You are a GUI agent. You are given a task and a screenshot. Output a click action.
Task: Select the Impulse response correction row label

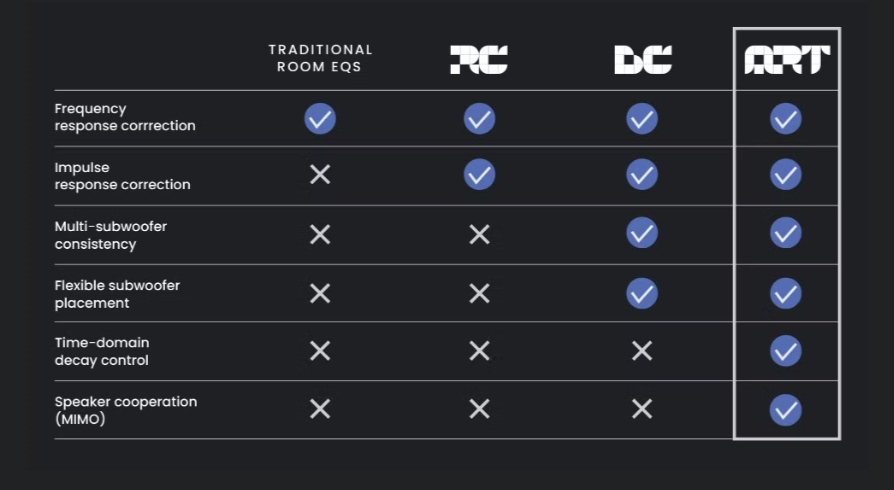click(122, 176)
